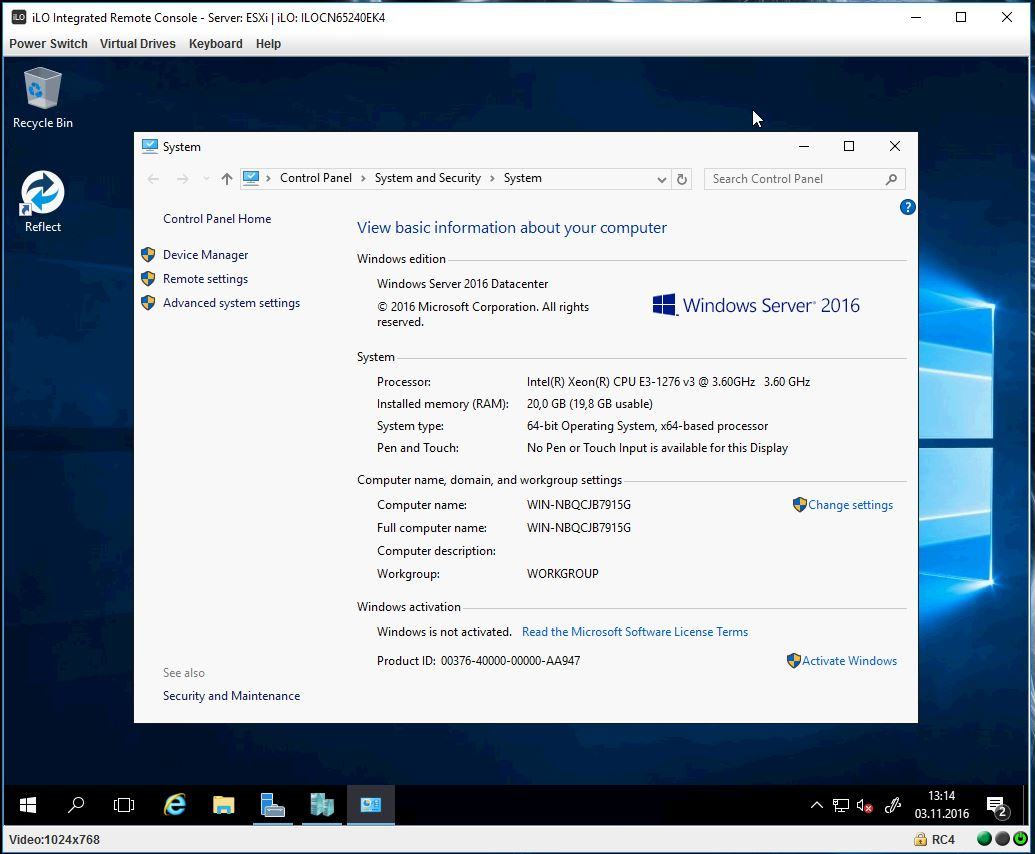
Task: Launch the Reflect desktop shortcut
Action: pos(42,201)
